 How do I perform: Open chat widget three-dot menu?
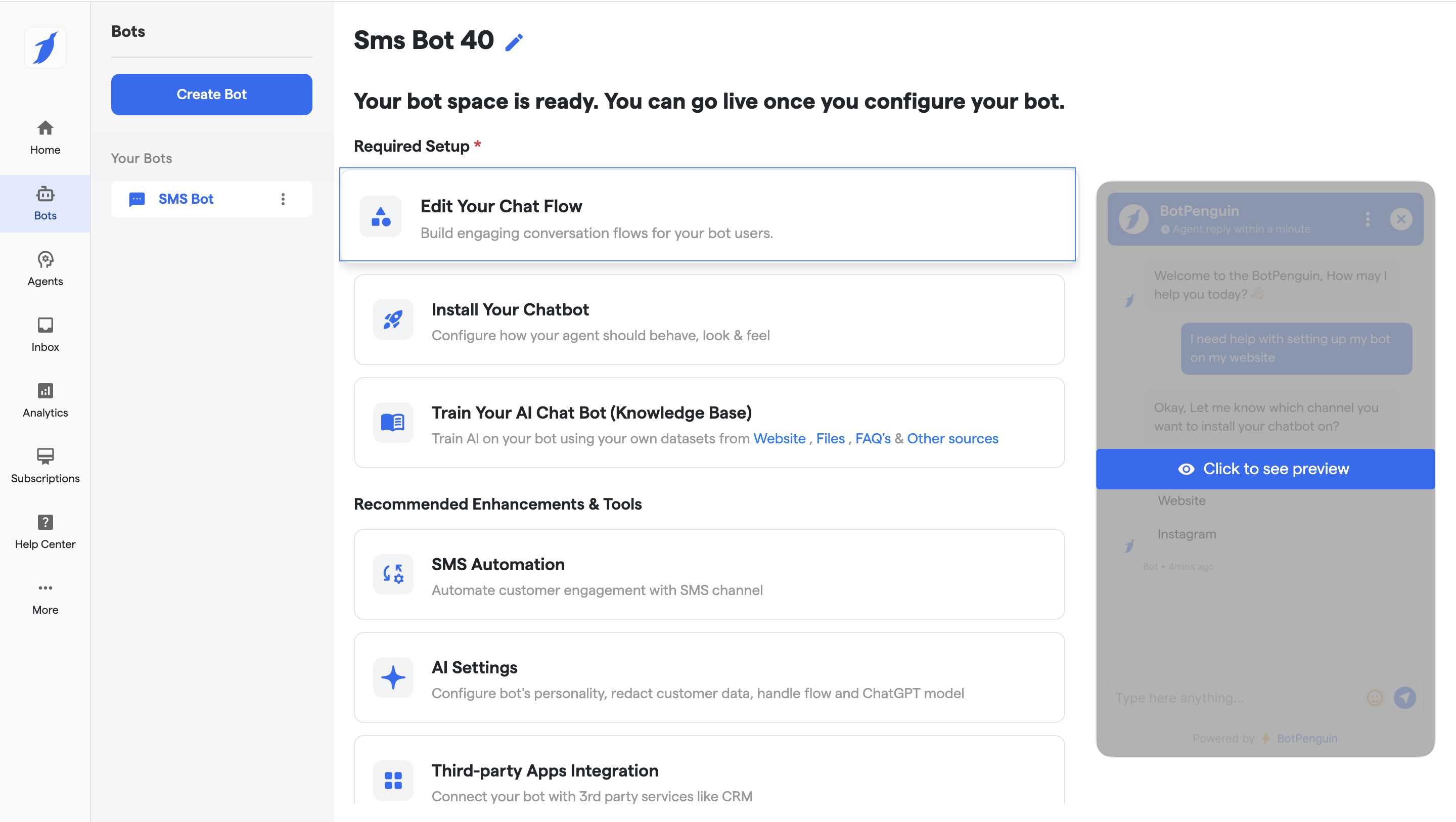pyautogui.click(x=1368, y=219)
